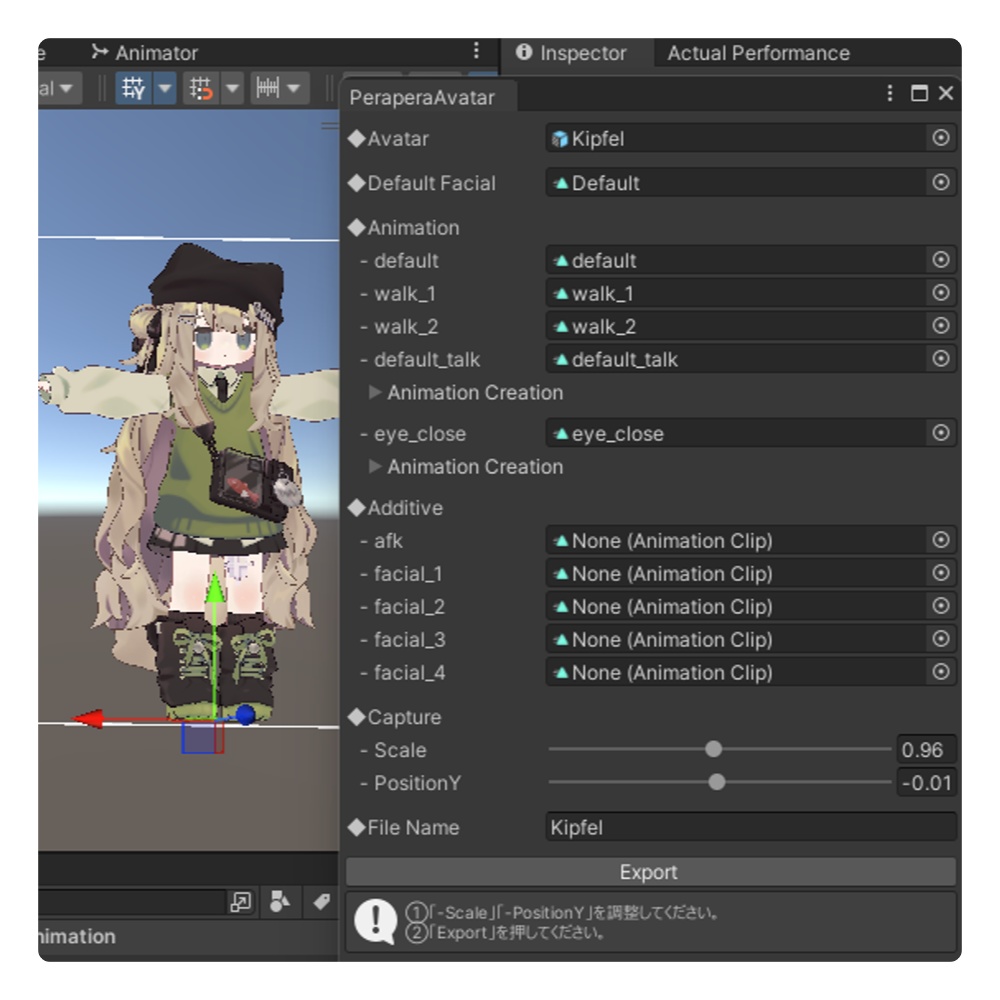
Task: Switch to the Actual Performance tab
Action: (x=758, y=53)
